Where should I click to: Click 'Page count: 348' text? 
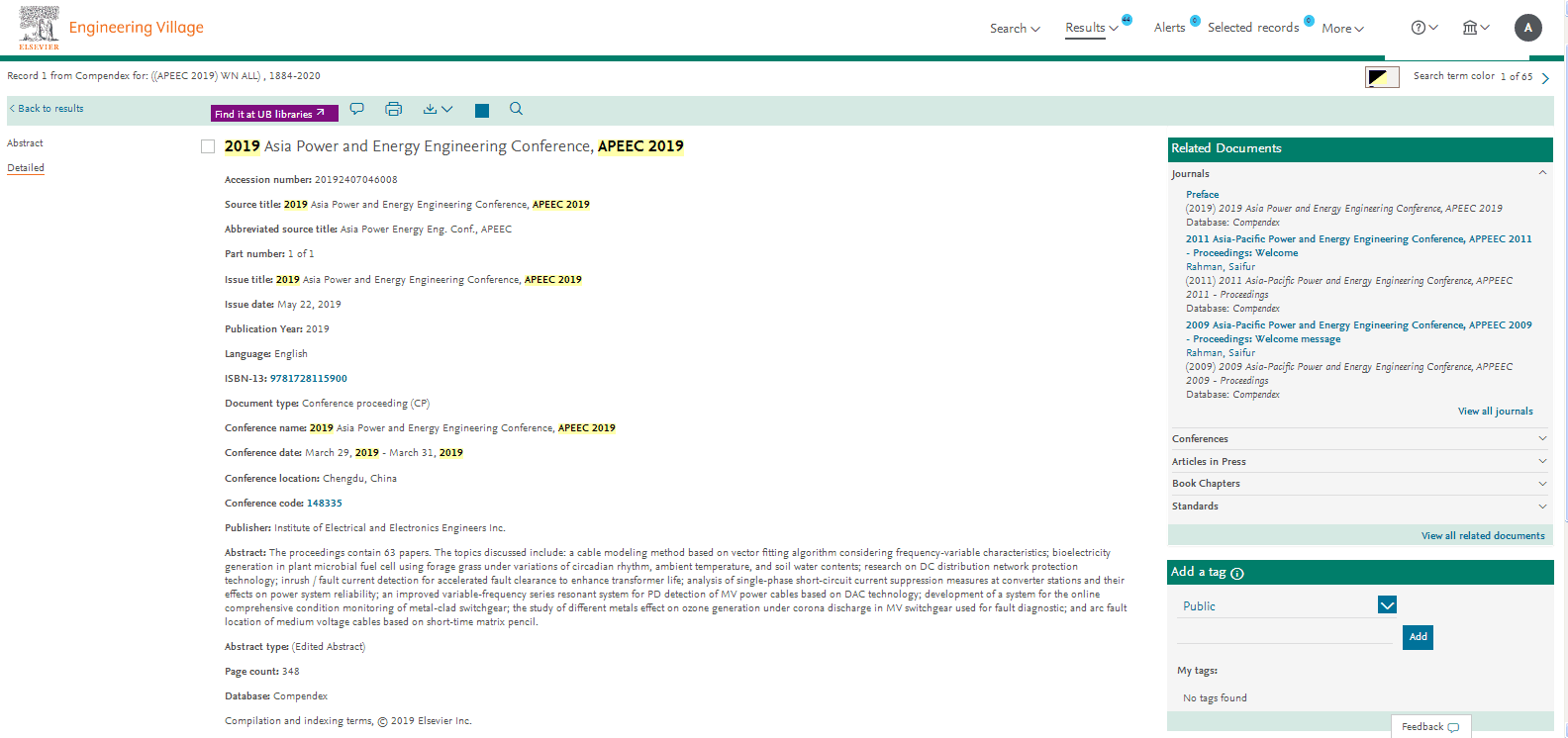261,672
